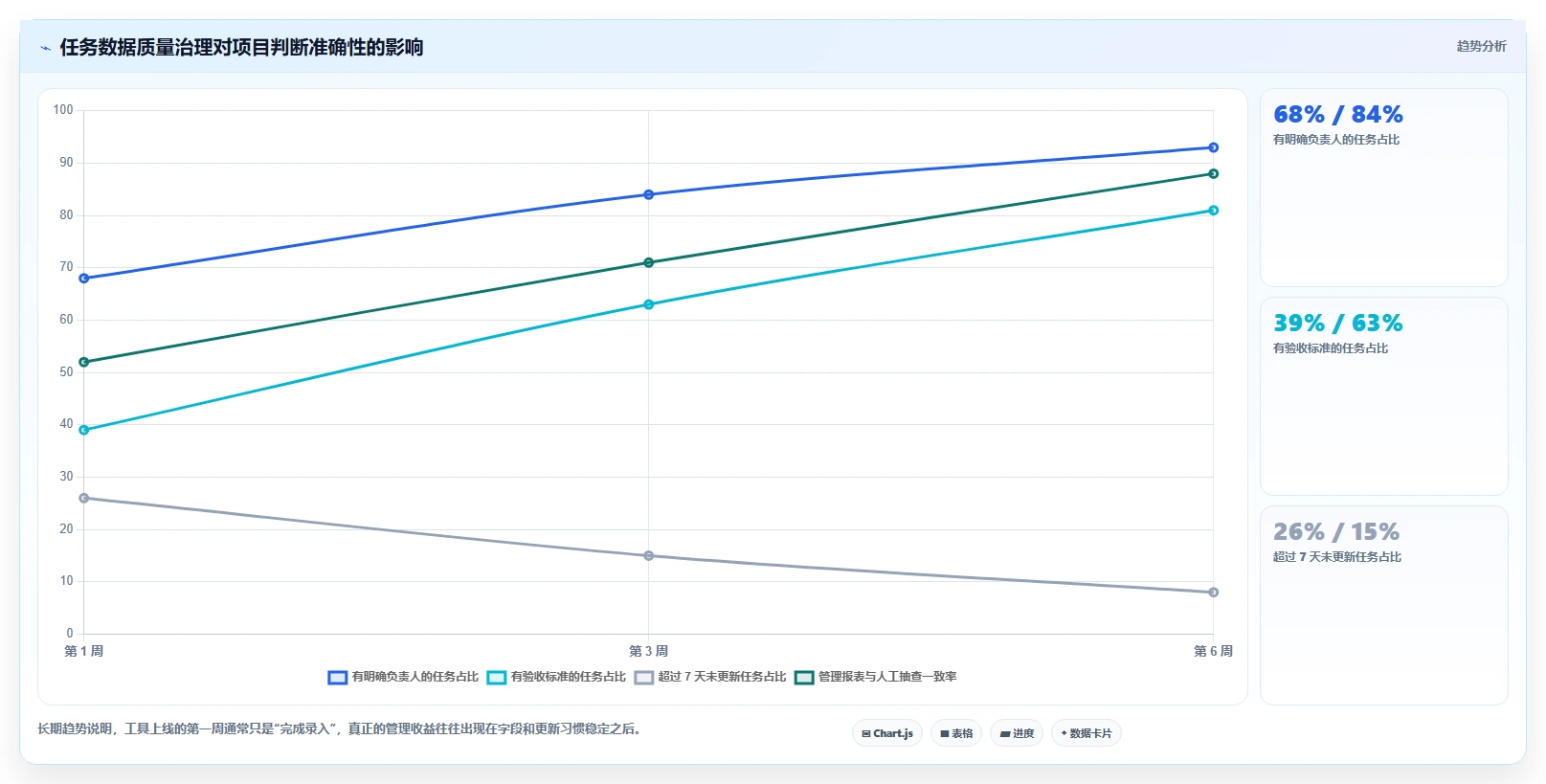
Task: Click the 长期趋势说明 footnote text
Action: [x=339, y=729]
